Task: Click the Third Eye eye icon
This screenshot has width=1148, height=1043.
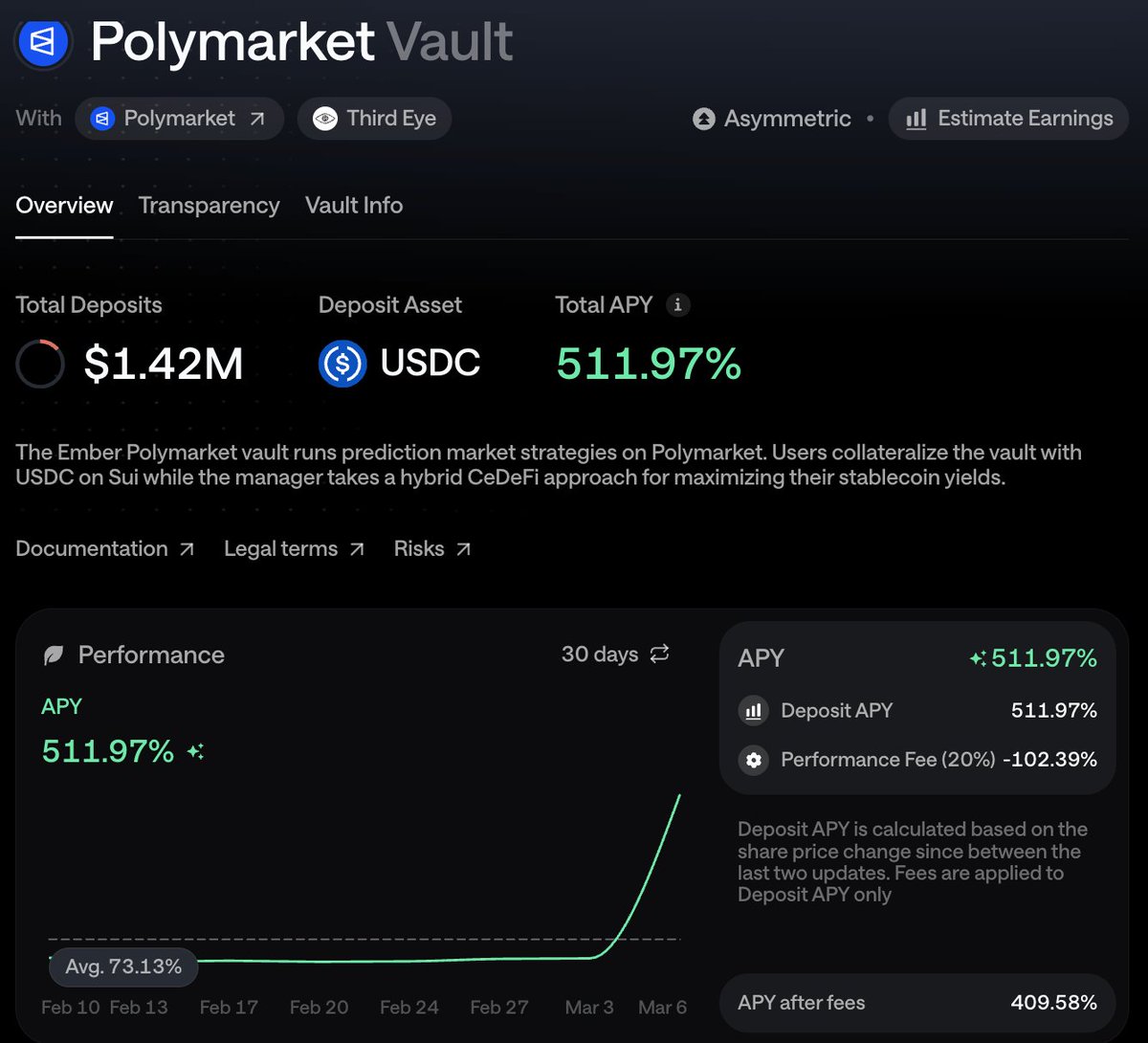Action: coord(325,119)
